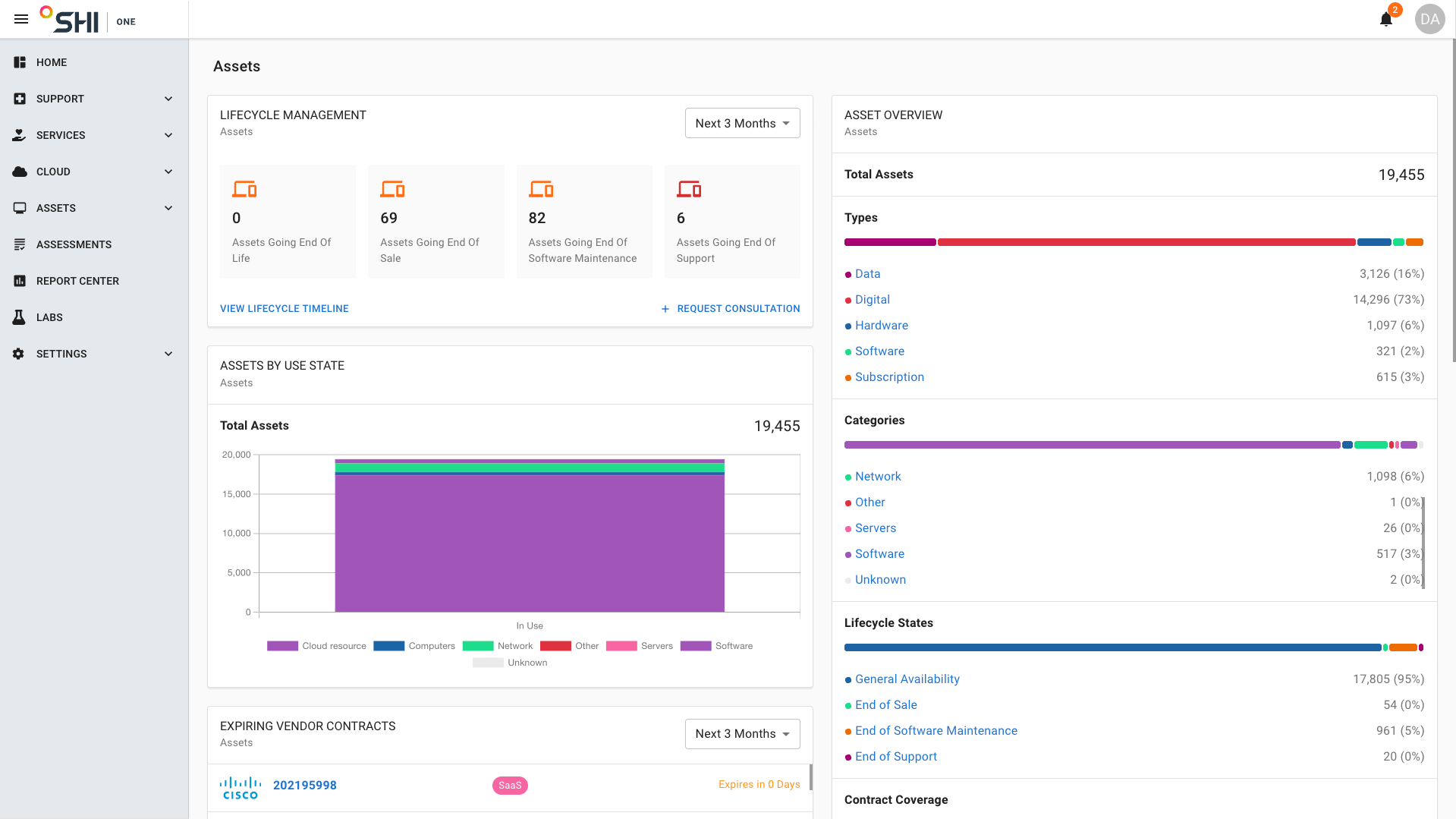The image size is (1456, 819).
Task: Open the Unknown category link
Action: click(x=880, y=580)
